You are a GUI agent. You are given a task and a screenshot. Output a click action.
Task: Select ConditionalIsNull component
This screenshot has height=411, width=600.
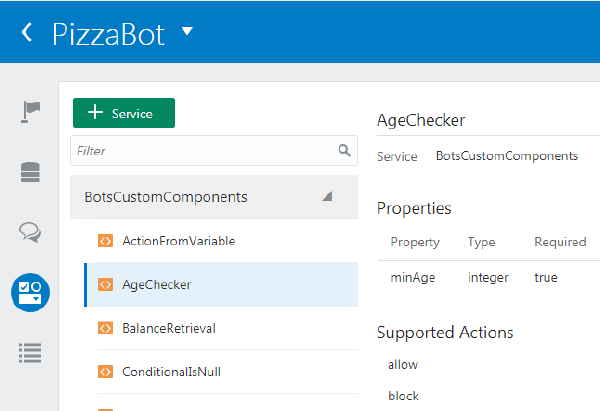pos(171,372)
